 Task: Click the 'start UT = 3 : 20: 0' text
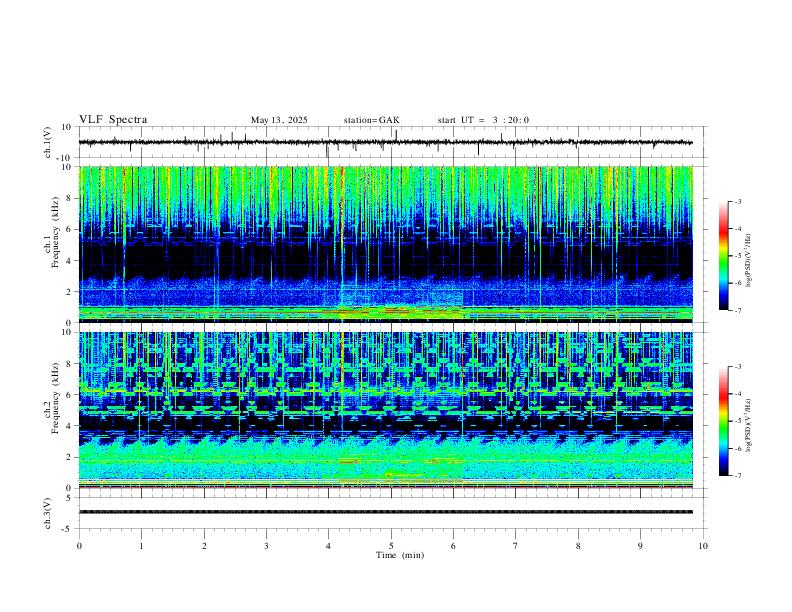[483, 120]
